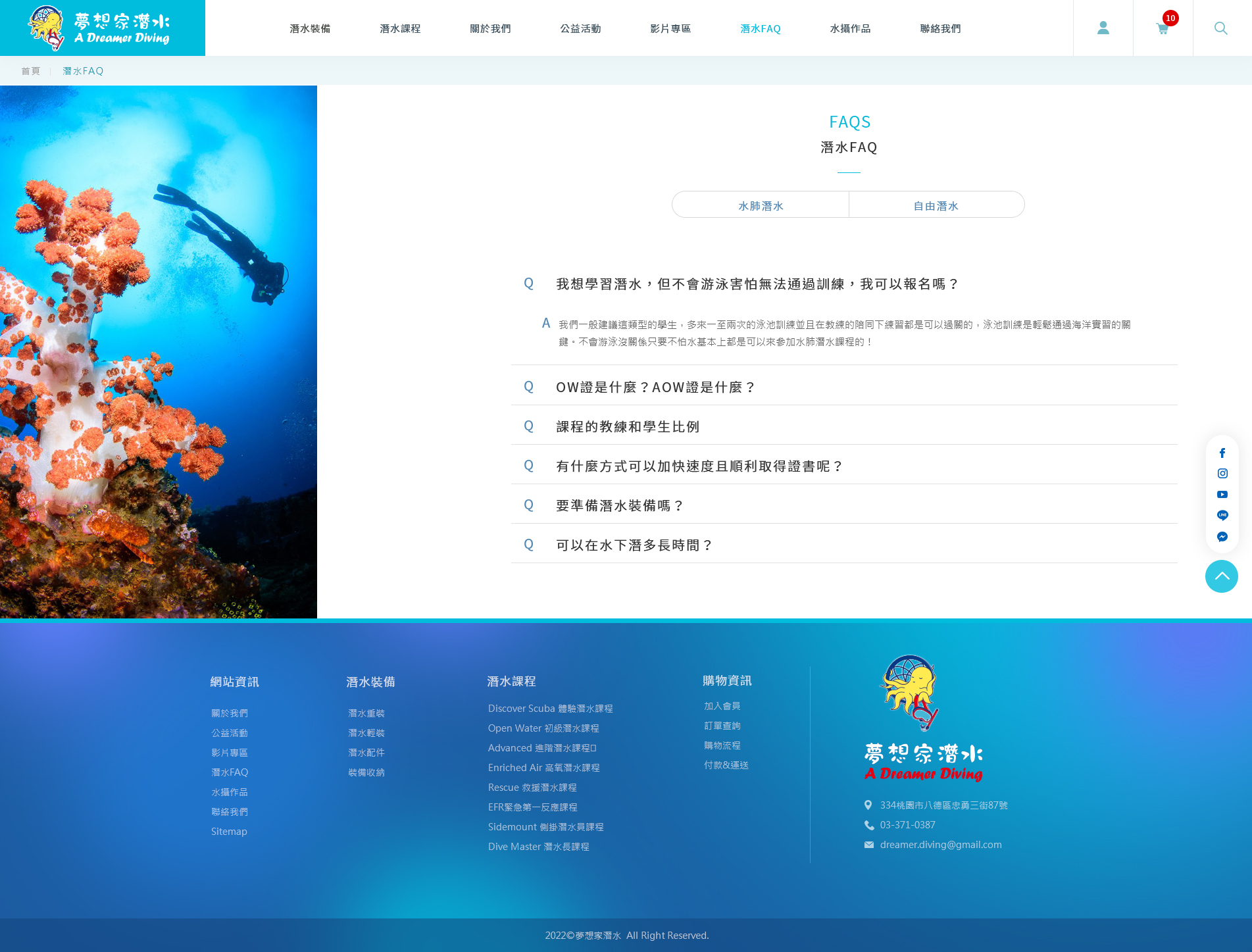This screenshot has width=1252, height=952.
Task: Click the dreamer.diving@gmail.com email link
Action: click(x=941, y=845)
